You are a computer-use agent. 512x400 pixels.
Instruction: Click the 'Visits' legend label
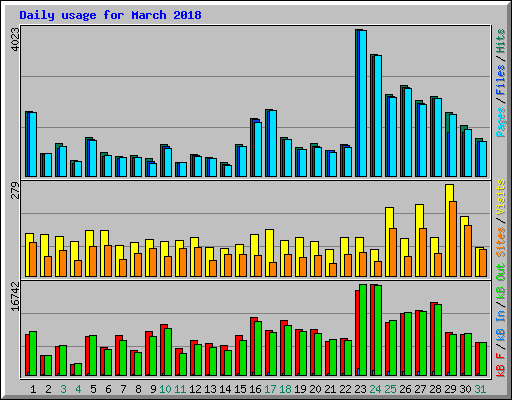coord(501,197)
